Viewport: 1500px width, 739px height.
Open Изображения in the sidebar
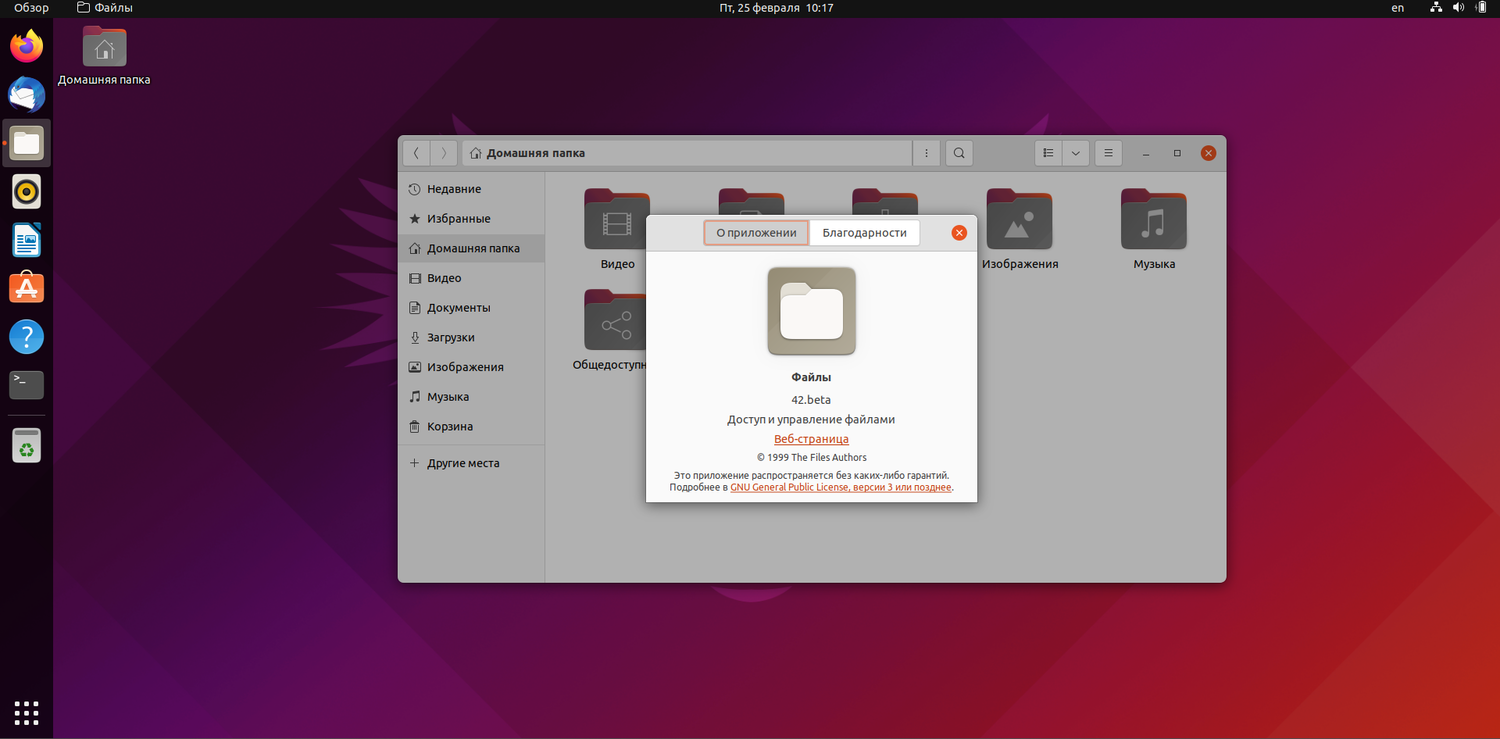pyautogui.click(x=471, y=367)
